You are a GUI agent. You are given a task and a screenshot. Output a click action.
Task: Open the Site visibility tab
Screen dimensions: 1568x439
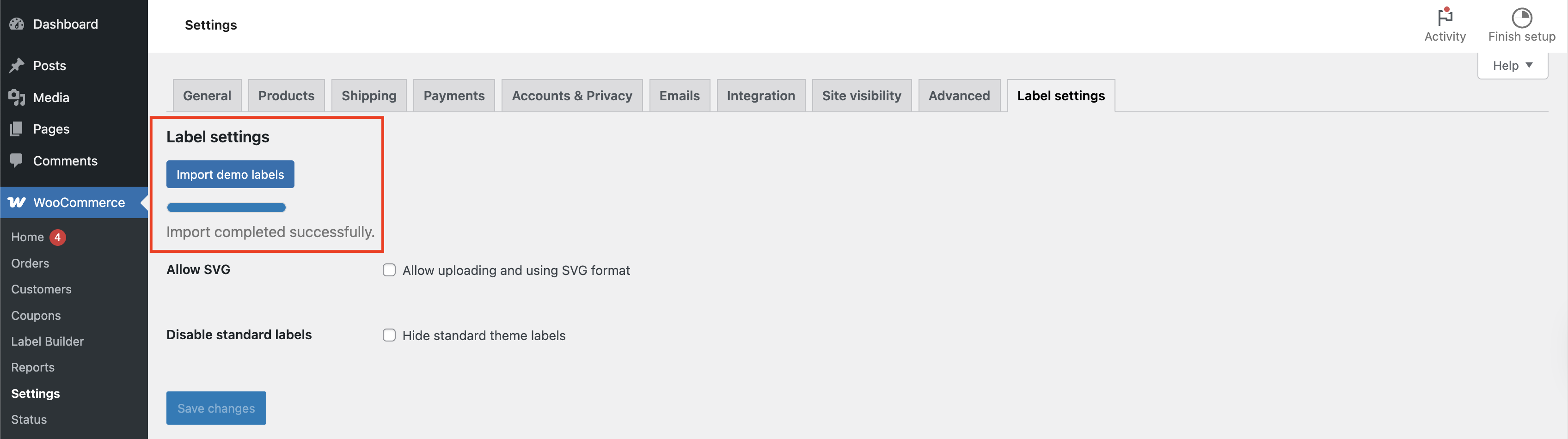(861, 96)
